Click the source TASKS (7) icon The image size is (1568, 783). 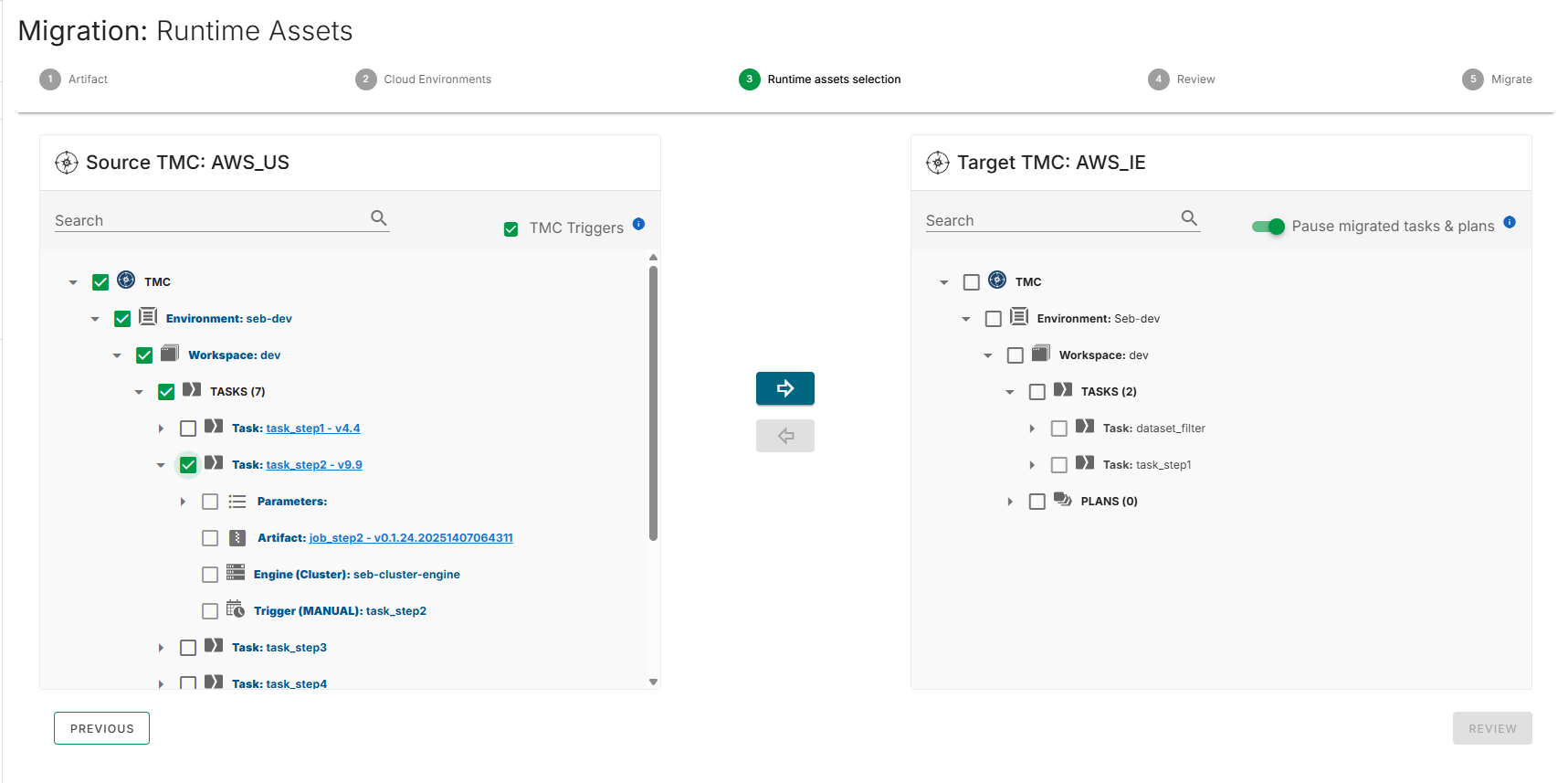tap(192, 389)
